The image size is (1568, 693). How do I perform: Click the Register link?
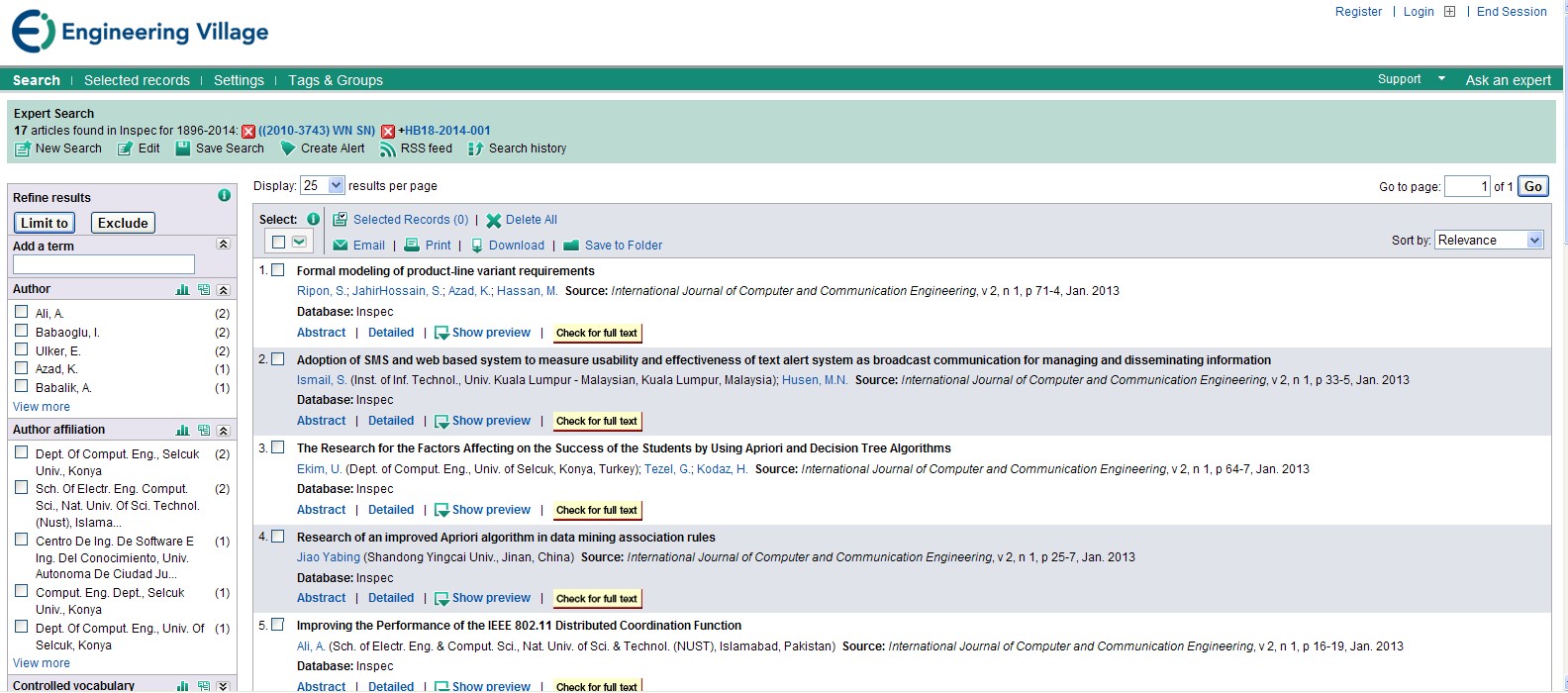click(1358, 12)
